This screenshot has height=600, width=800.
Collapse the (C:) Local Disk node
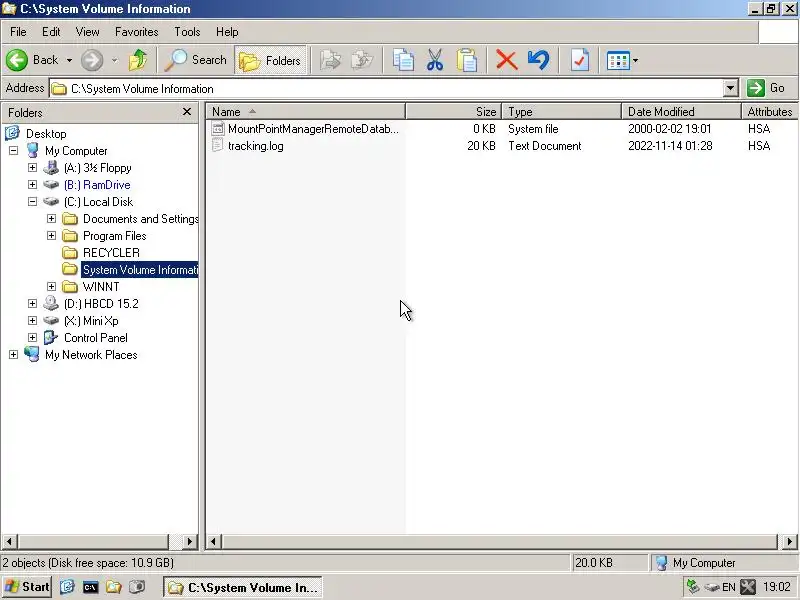[32, 202]
